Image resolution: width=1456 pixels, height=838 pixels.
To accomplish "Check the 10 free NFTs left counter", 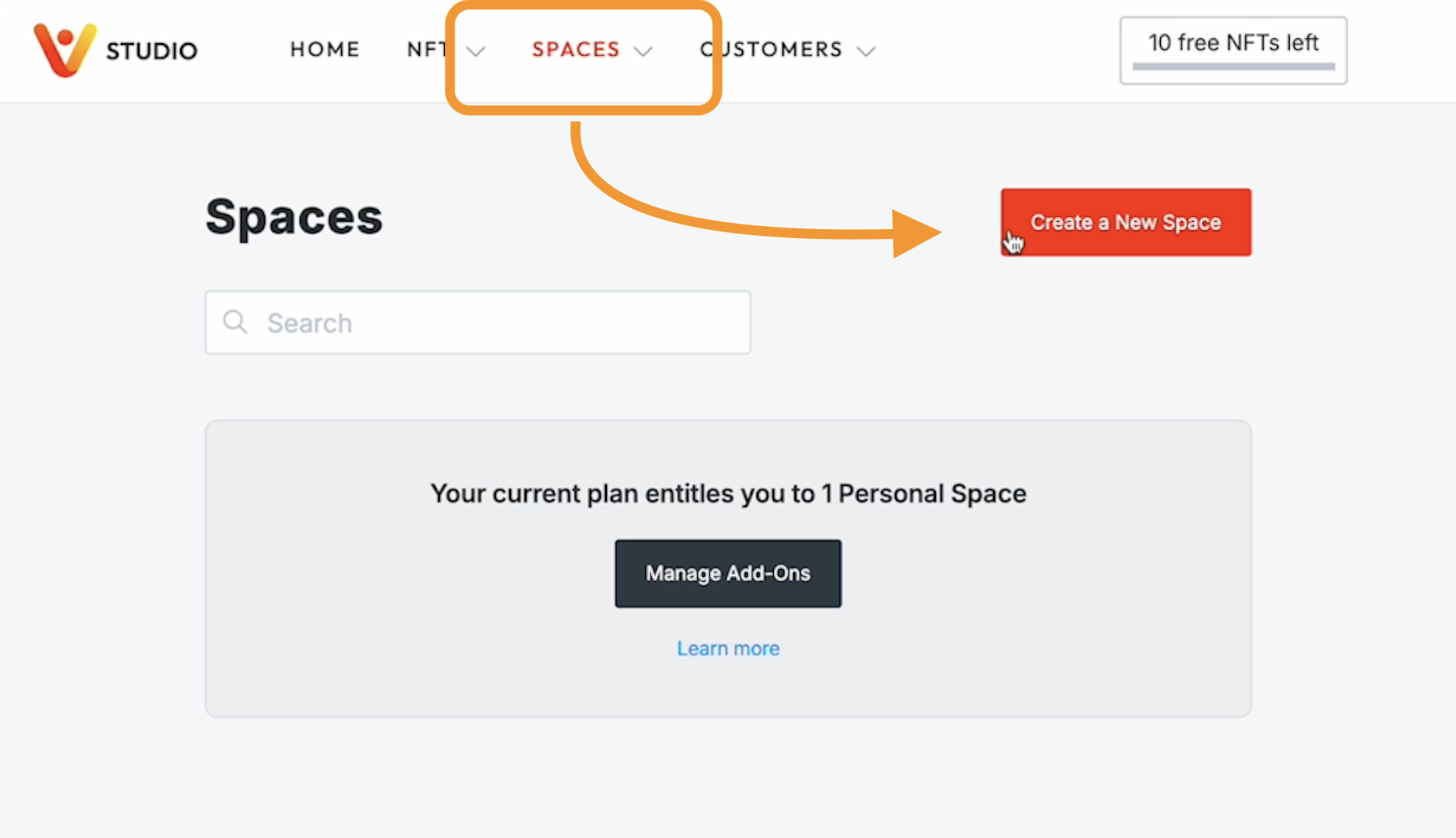I will point(1232,43).
